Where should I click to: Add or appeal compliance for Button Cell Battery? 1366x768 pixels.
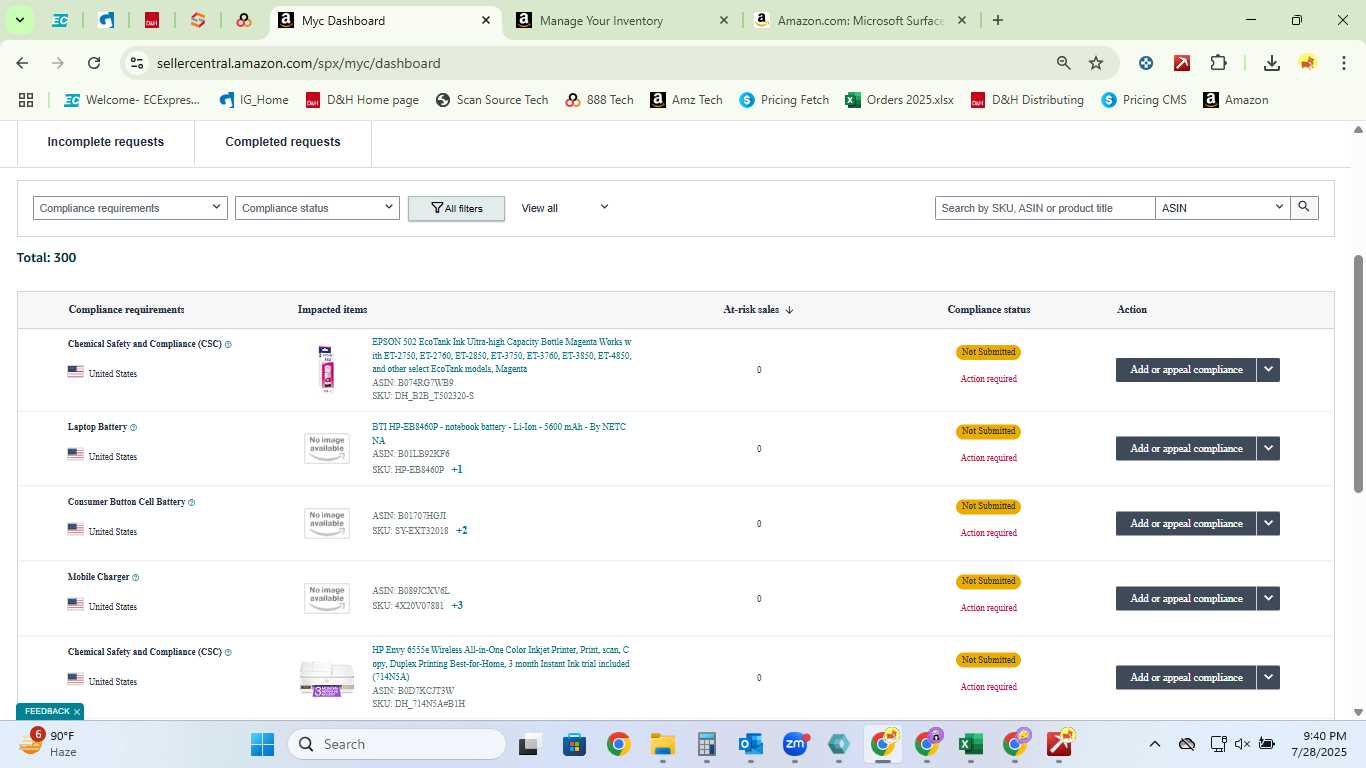1186,524
